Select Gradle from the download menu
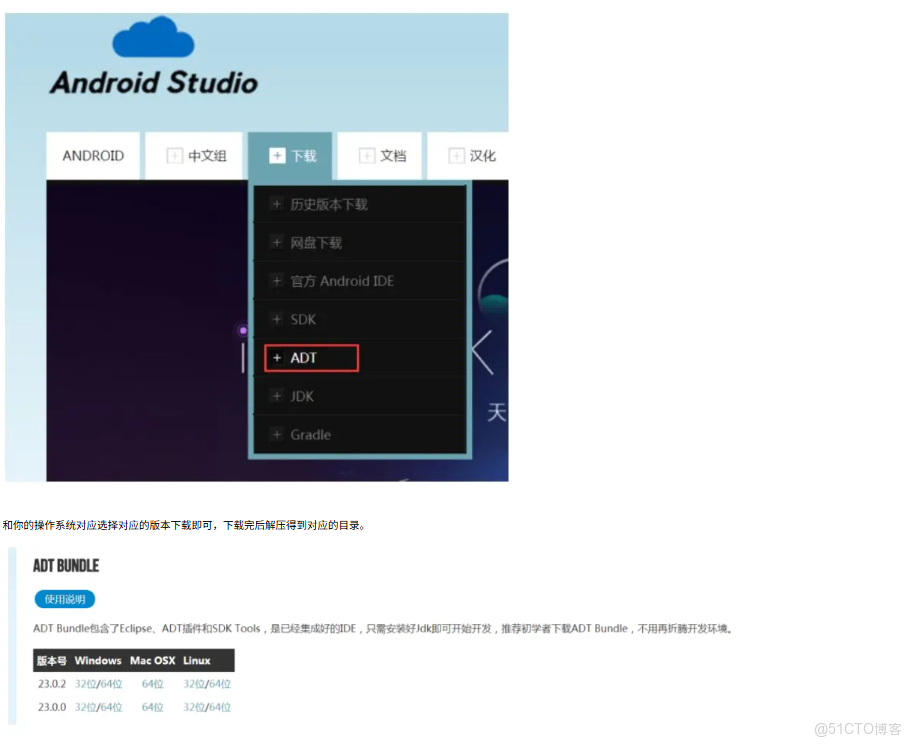Viewport: 912px width, 746px height. click(x=360, y=434)
